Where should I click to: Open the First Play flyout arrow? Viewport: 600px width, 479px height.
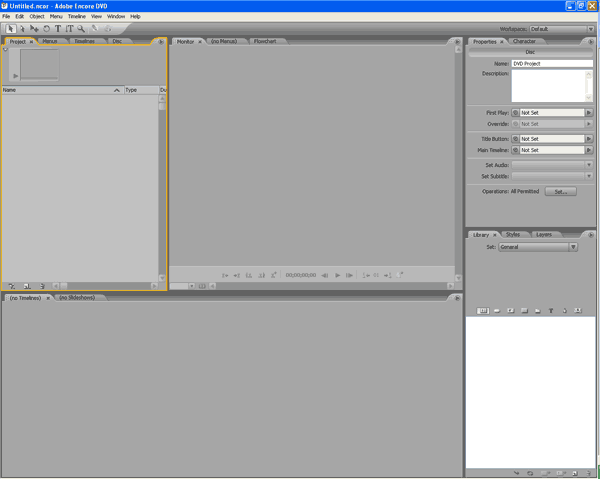(x=589, y=113)
